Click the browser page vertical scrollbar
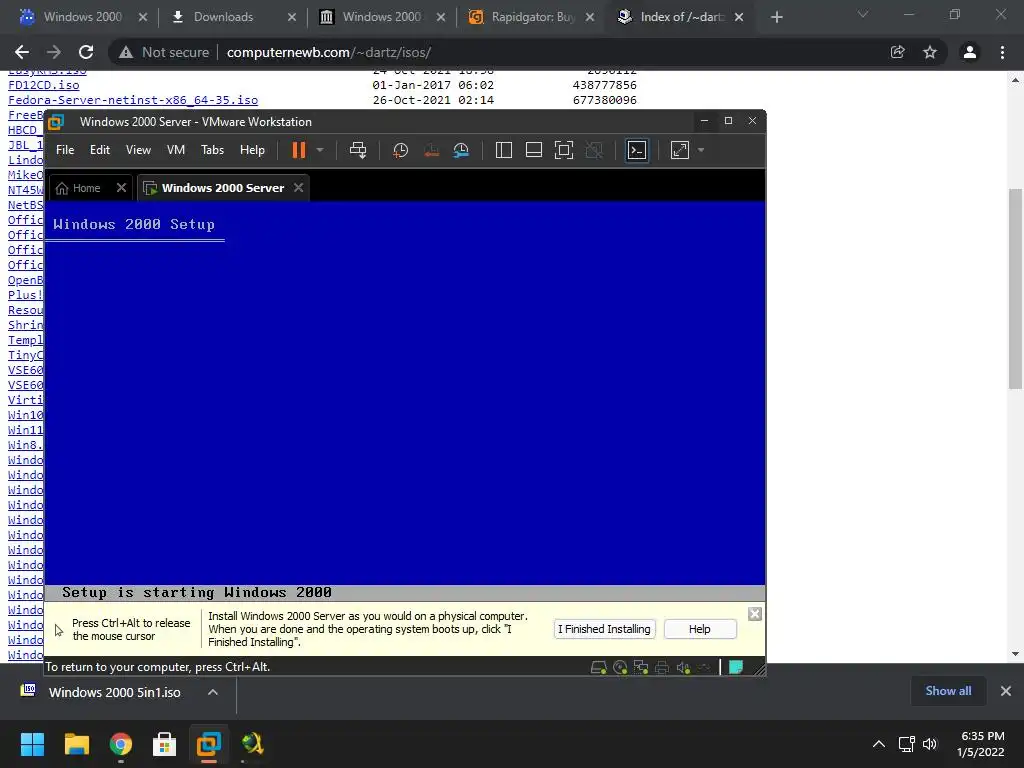1024x768 pixels. pyautogui.click(x=1016, y=289)
